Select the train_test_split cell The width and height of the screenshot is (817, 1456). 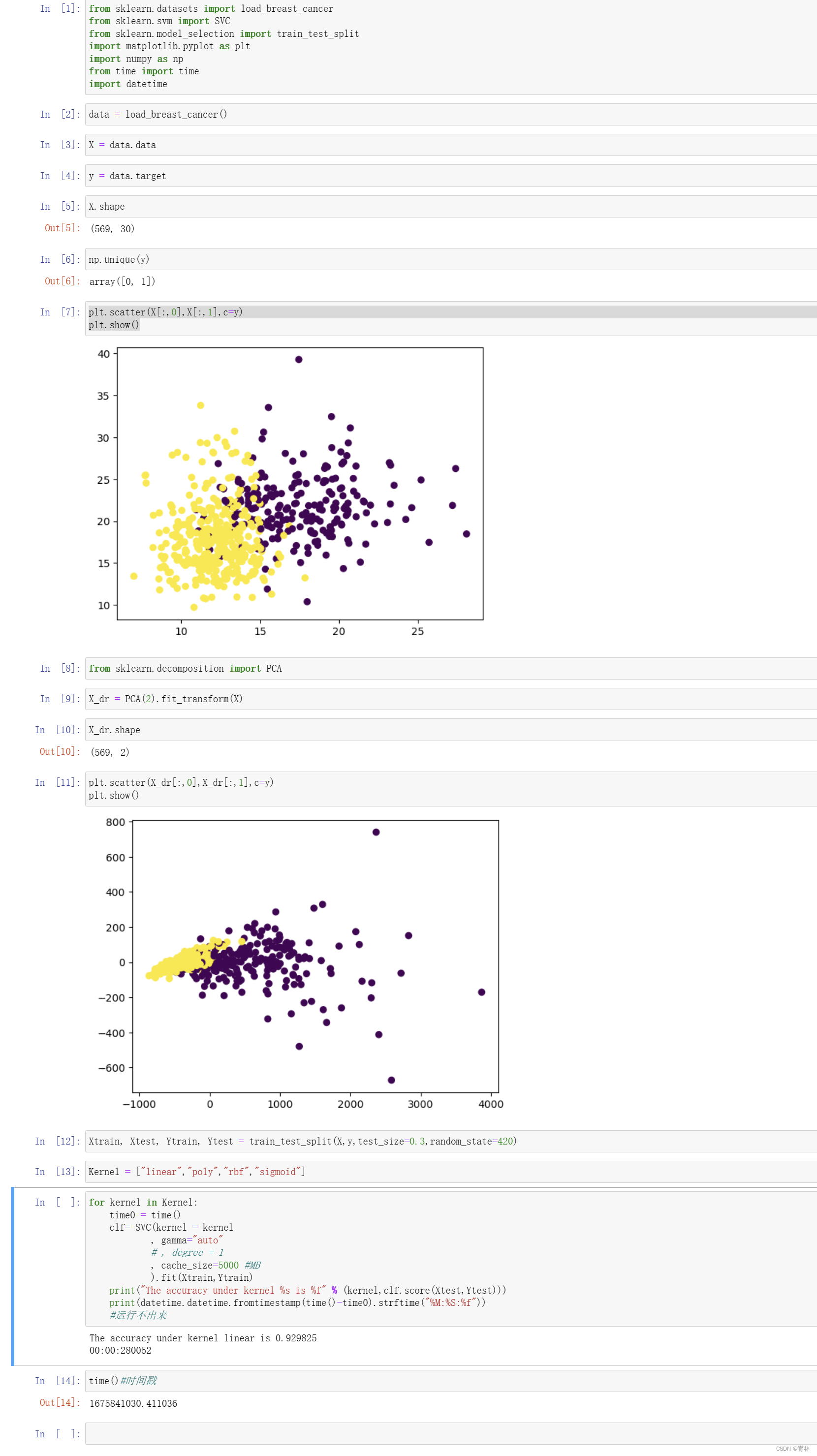[x=451, y=1141]
